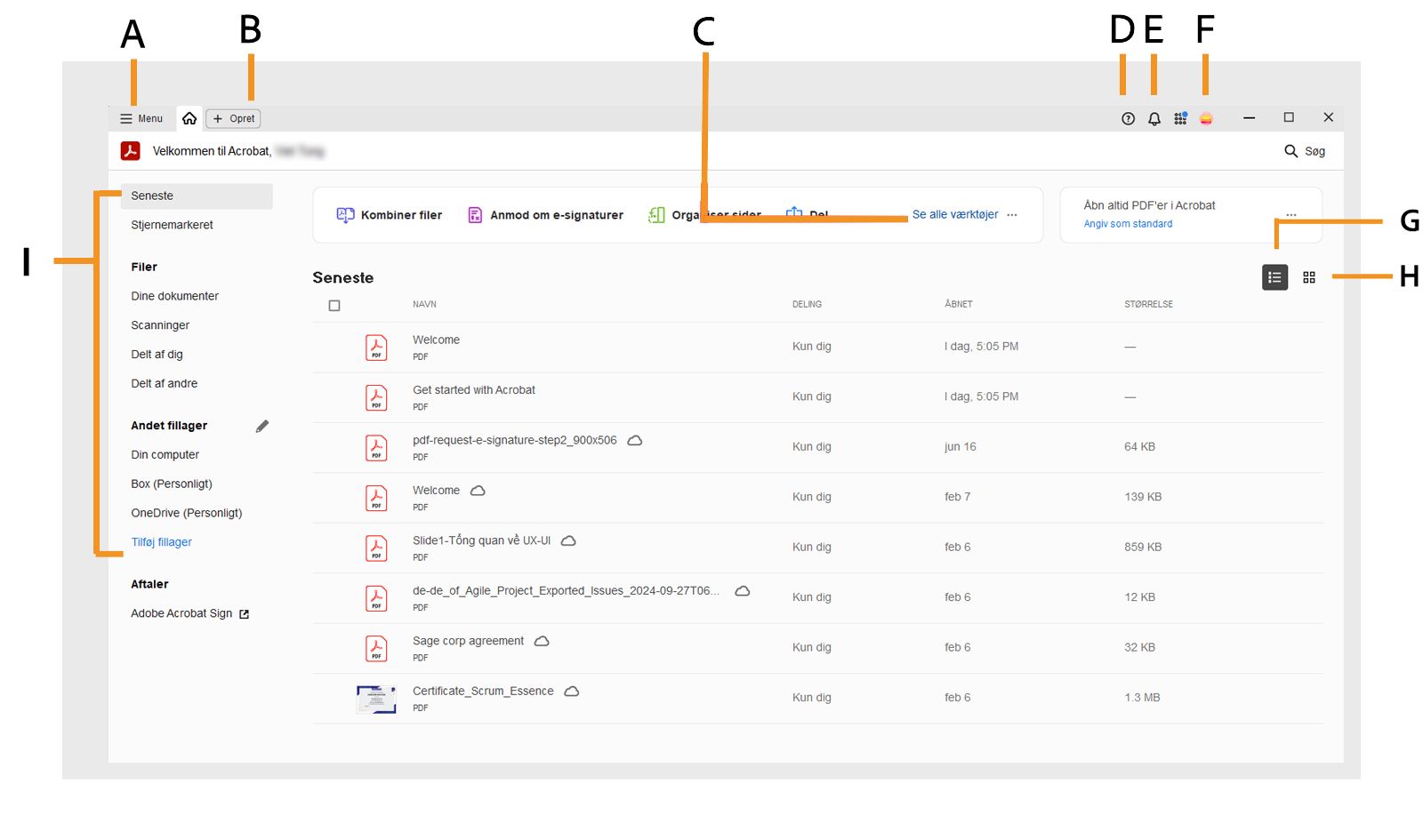The height and width of the screenshot is (840, 1423).
Task: Open the hamburger Menu
Action: (141, 118)
